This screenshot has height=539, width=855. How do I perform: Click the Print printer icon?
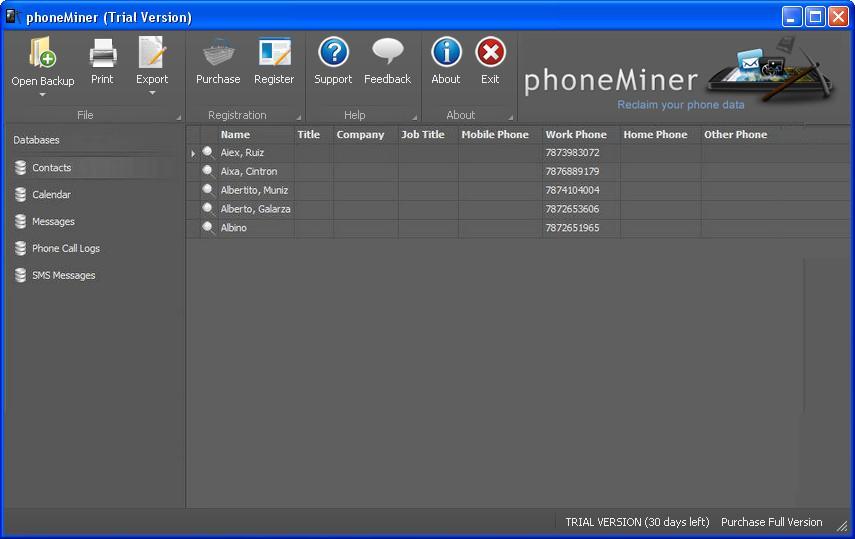103,53
